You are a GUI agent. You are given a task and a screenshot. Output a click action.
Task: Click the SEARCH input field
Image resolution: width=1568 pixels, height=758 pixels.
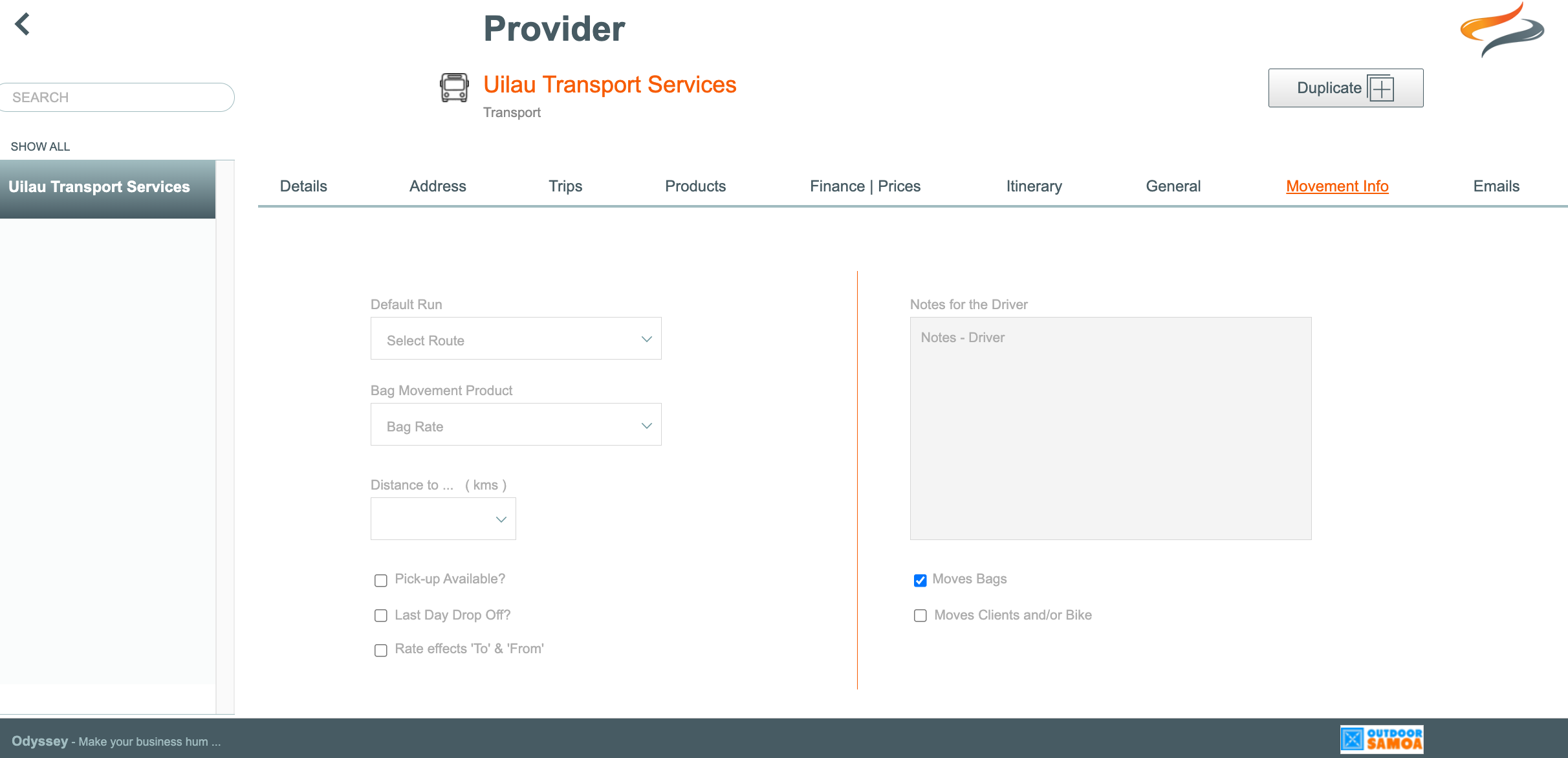click(x=117, y=97)
